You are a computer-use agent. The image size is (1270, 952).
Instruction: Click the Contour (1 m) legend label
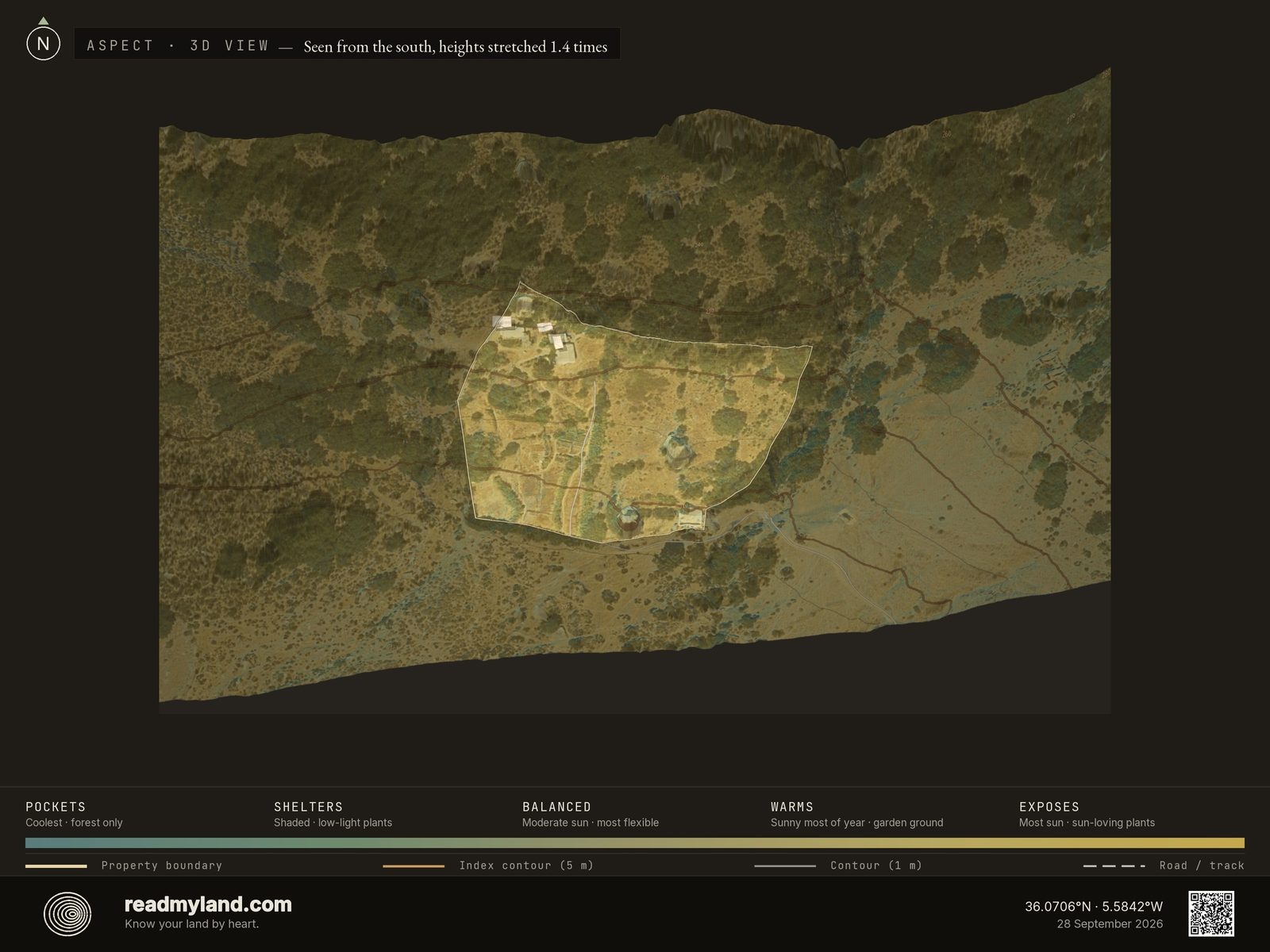point(876,866)
